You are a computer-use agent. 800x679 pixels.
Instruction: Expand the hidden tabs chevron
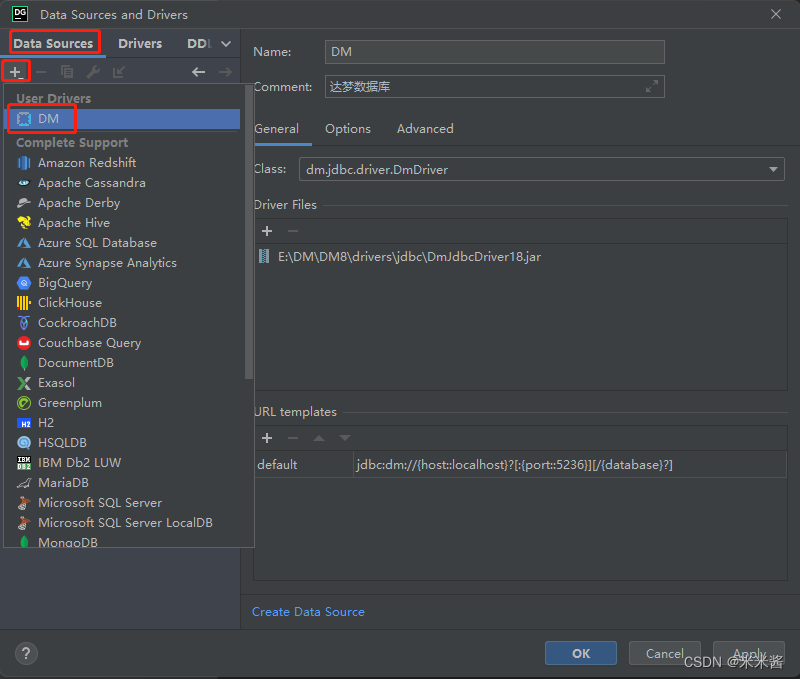pos(226,44)
